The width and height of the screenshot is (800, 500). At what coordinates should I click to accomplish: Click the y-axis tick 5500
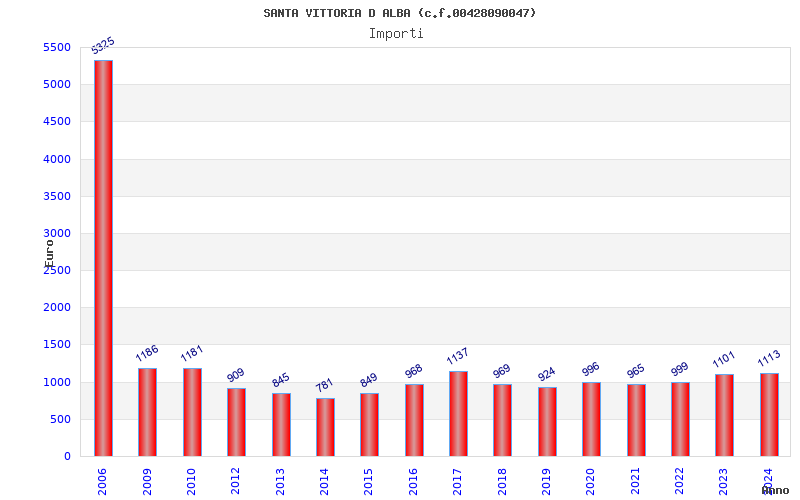[57, 47]
